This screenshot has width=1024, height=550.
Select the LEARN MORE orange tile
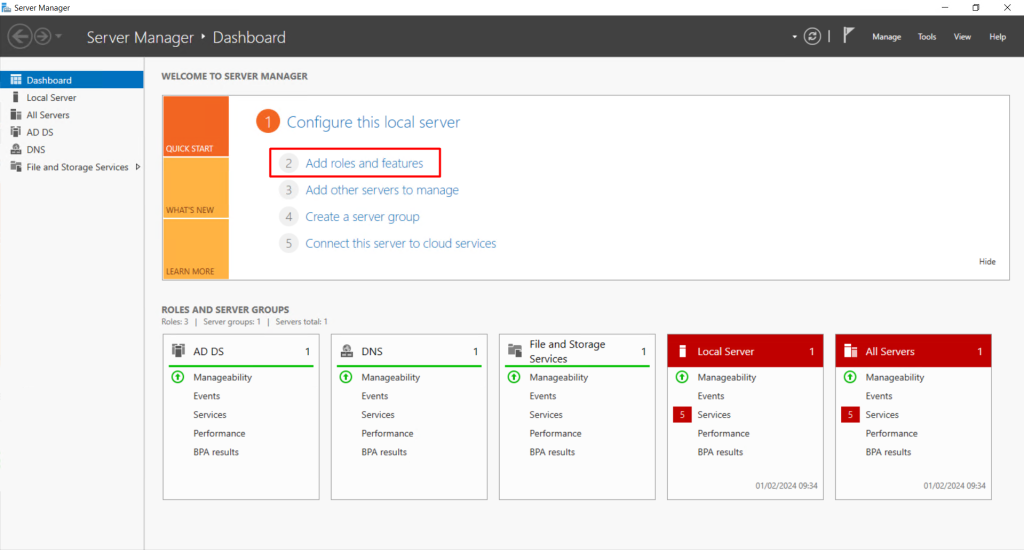(196, 249)
